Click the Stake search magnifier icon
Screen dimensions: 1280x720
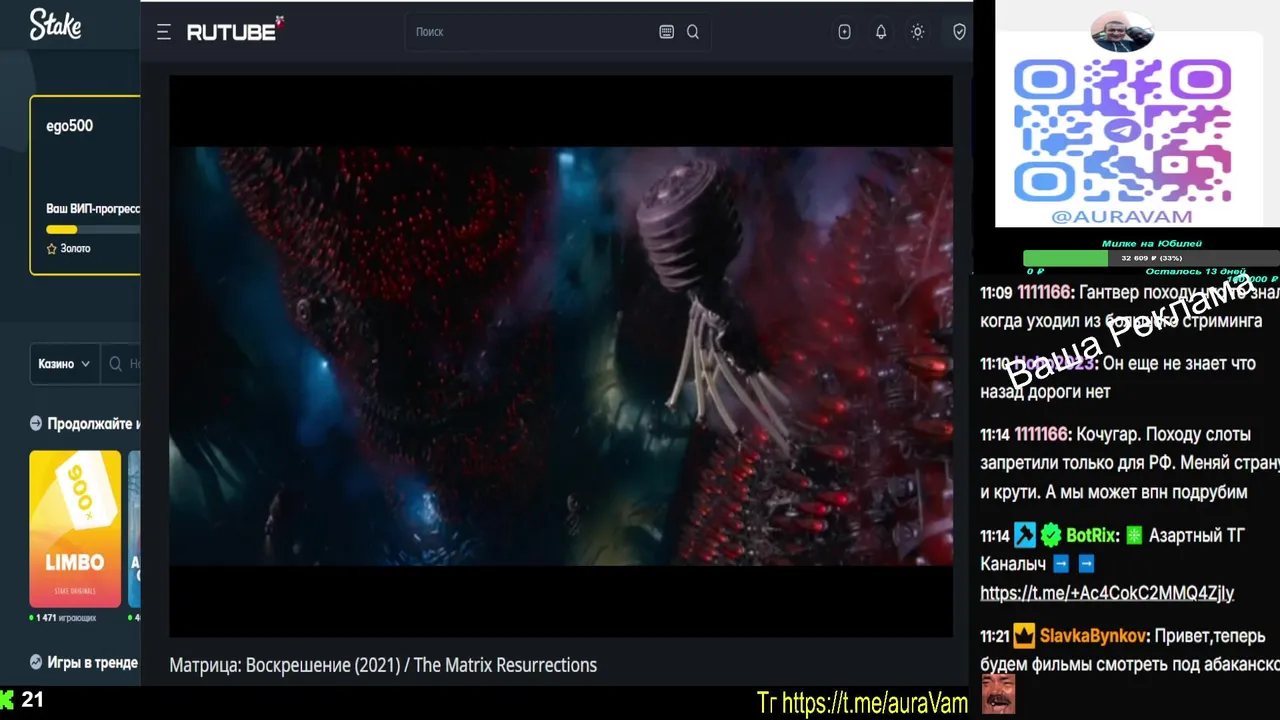tap(116, 364)
